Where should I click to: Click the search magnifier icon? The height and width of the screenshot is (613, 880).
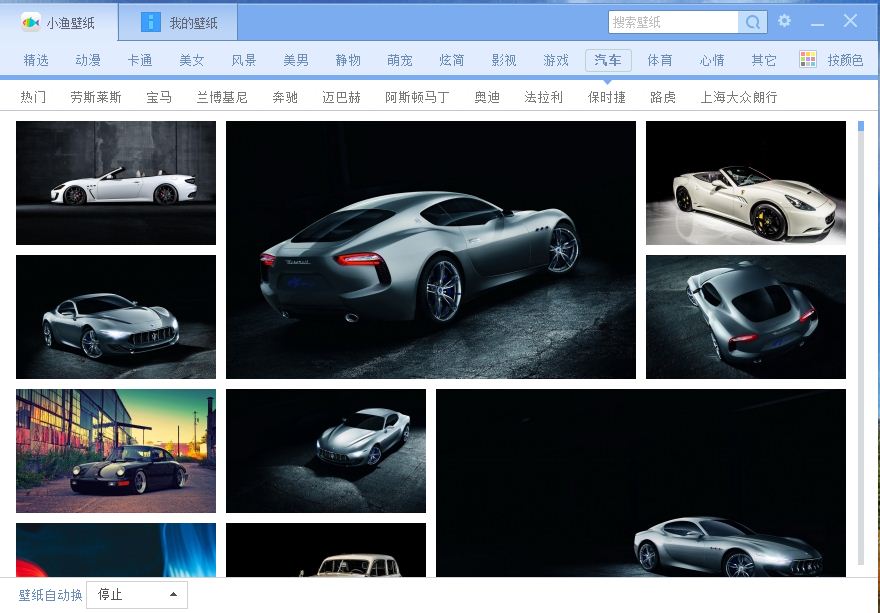tap(752, 22)
